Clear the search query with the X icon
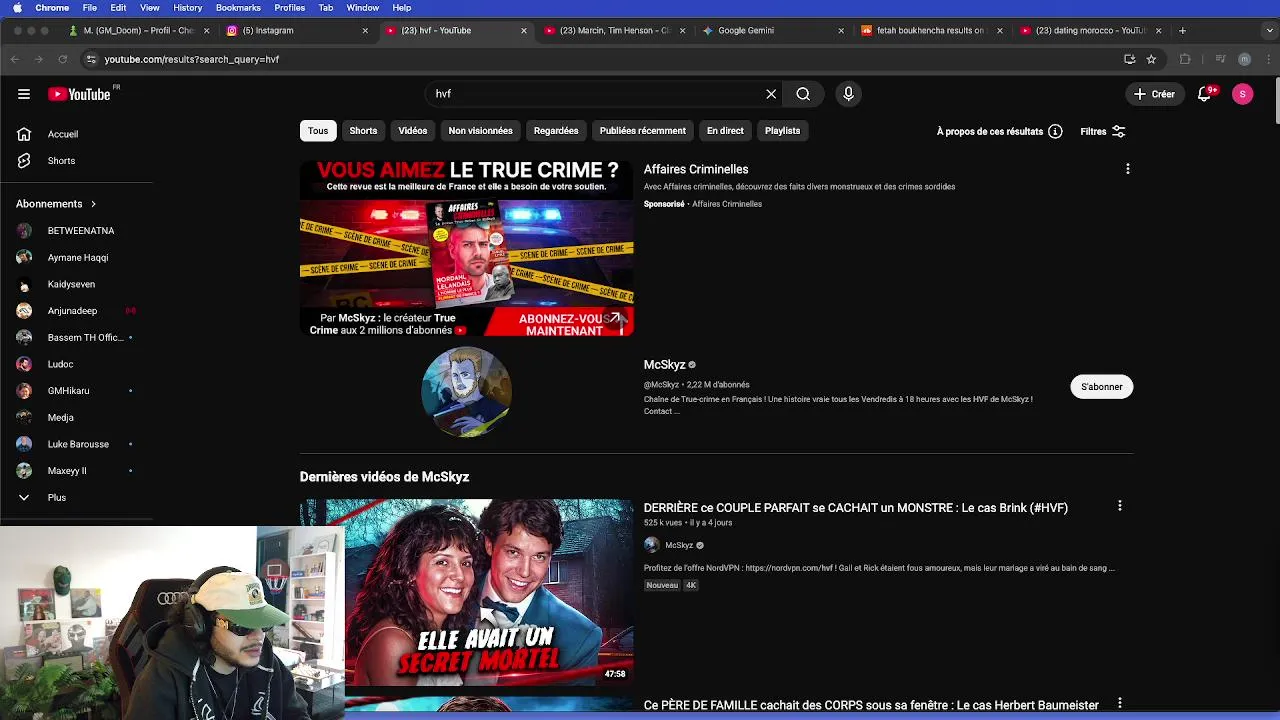This screenshot has height=720, width=1280. [x=771, y=94]
